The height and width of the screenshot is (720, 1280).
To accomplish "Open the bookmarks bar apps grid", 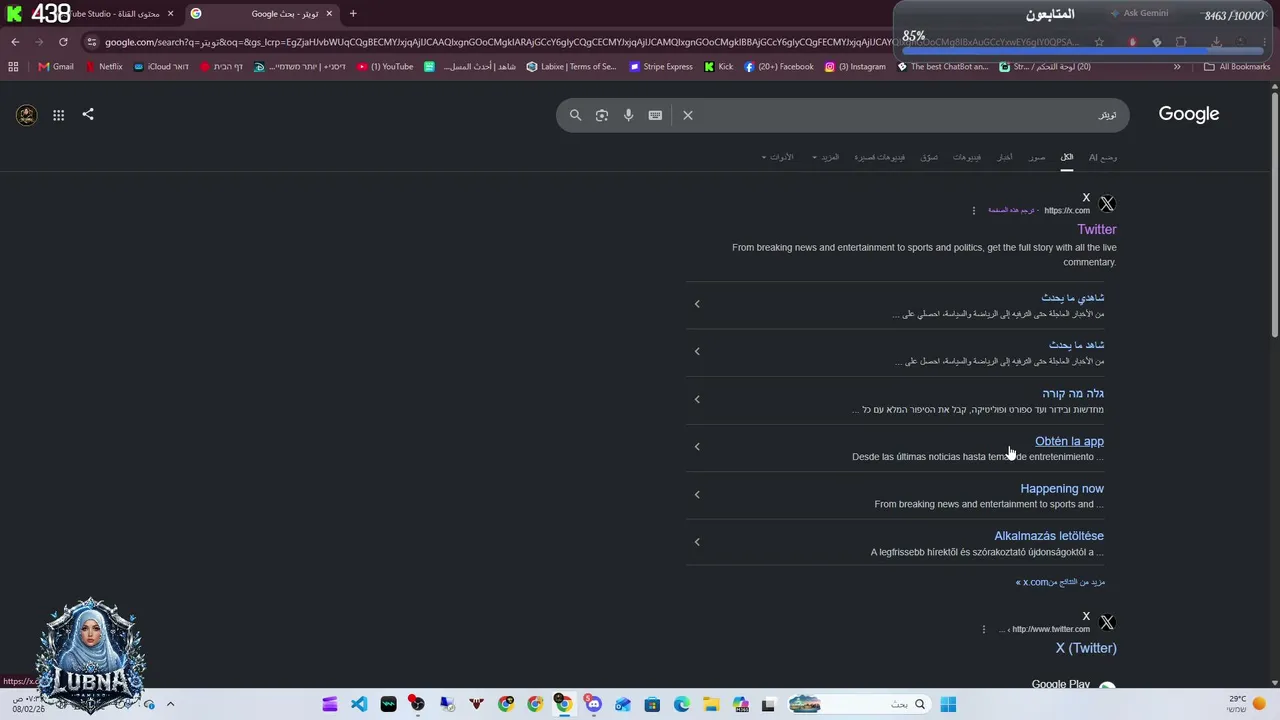I will pyautogui.click(x=13, y=67).
